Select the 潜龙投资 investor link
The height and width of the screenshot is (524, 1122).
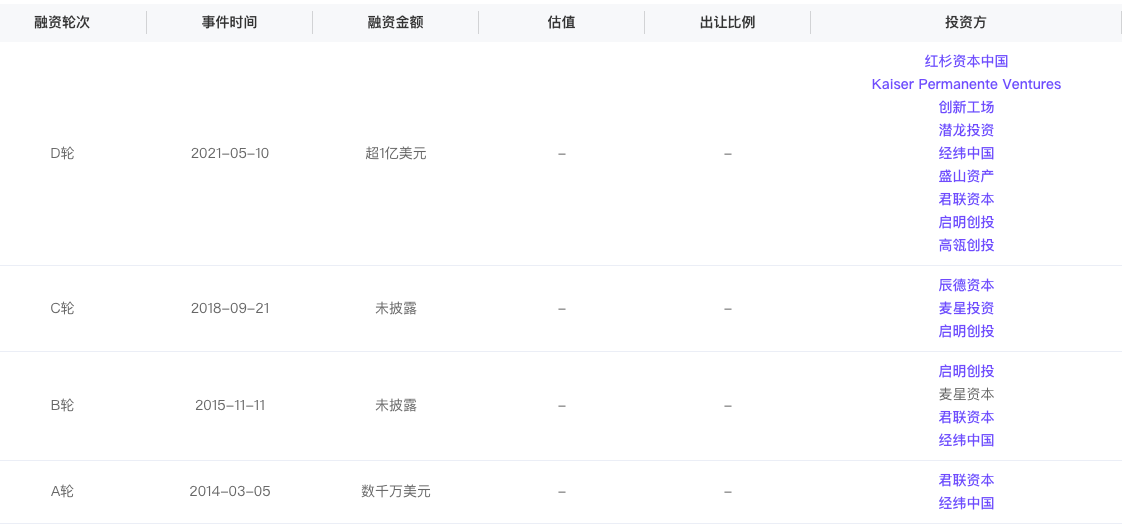tap(966, 130)
